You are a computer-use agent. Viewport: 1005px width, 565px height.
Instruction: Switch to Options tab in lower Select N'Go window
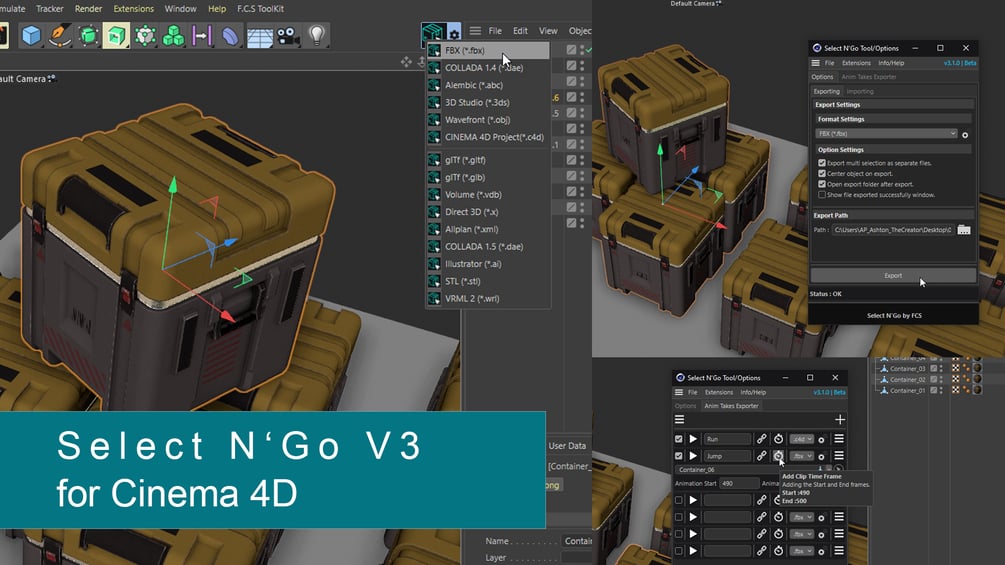pos(685,405)
